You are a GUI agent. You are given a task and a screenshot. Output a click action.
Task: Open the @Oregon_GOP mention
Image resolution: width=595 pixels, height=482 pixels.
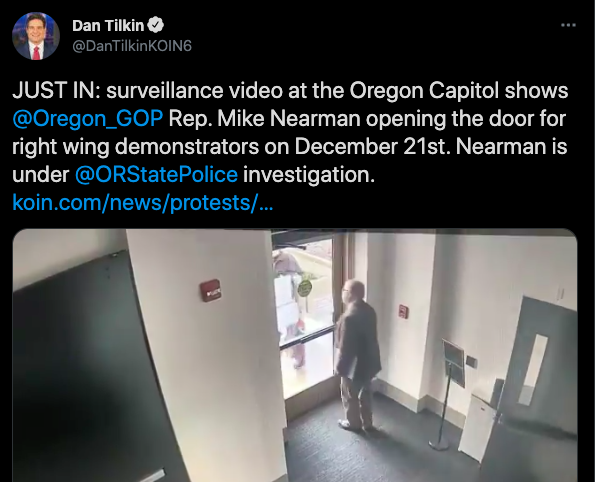pos(88,119)
